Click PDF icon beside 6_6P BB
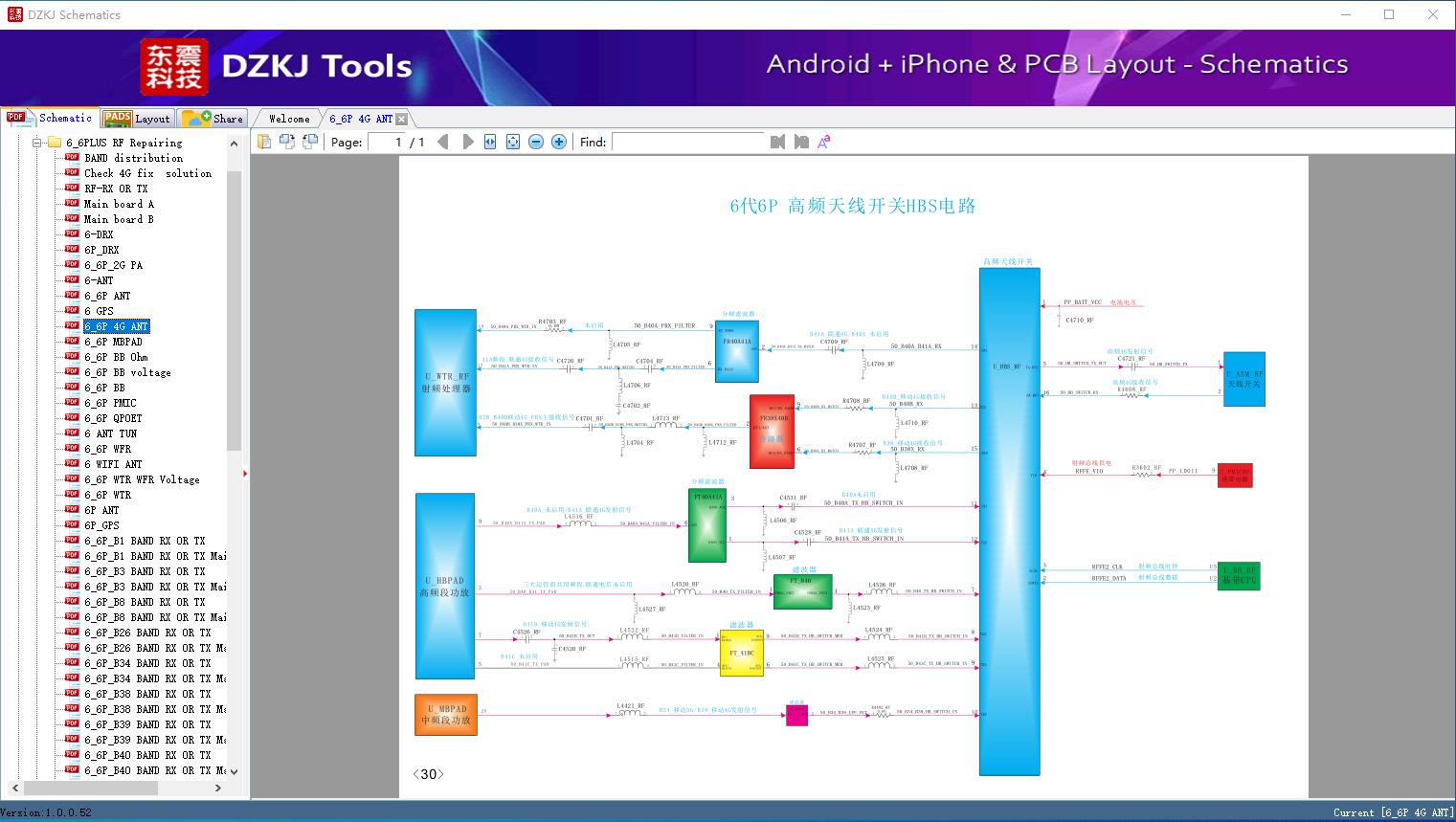This screenshot has height=822, width=1456. (x=72, y=387)
